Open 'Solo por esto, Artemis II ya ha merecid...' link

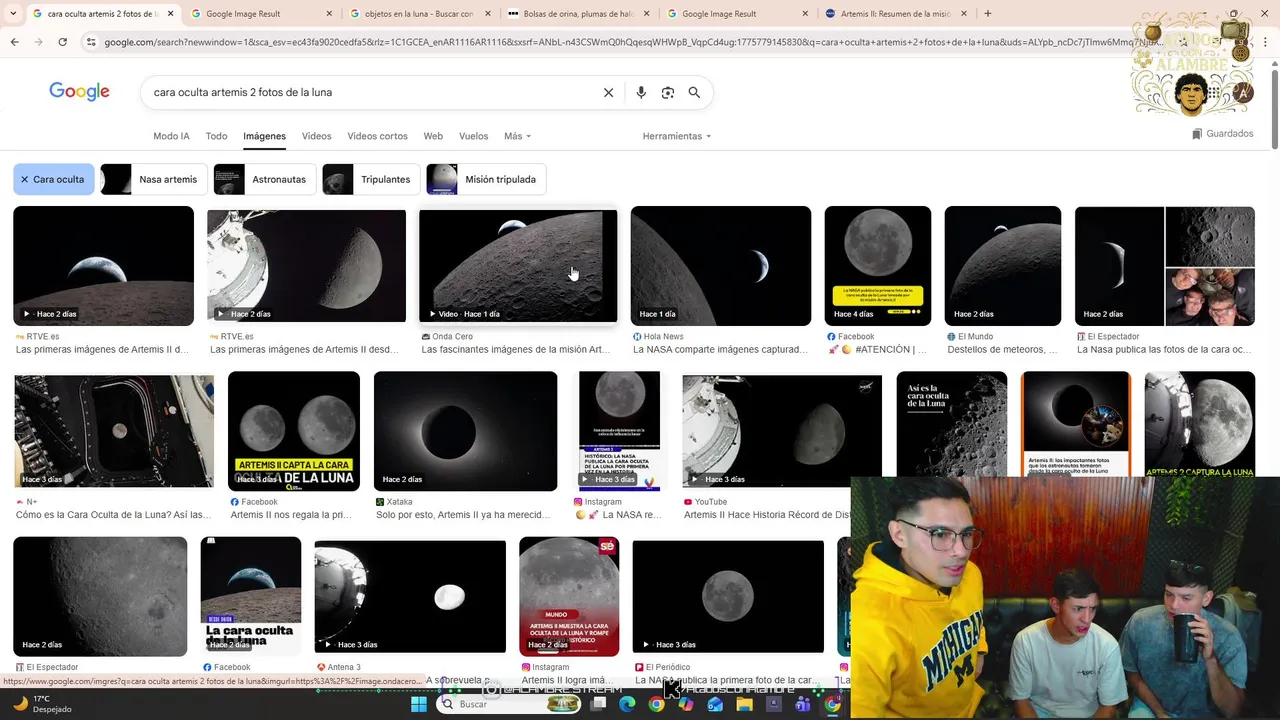[464, 515]
